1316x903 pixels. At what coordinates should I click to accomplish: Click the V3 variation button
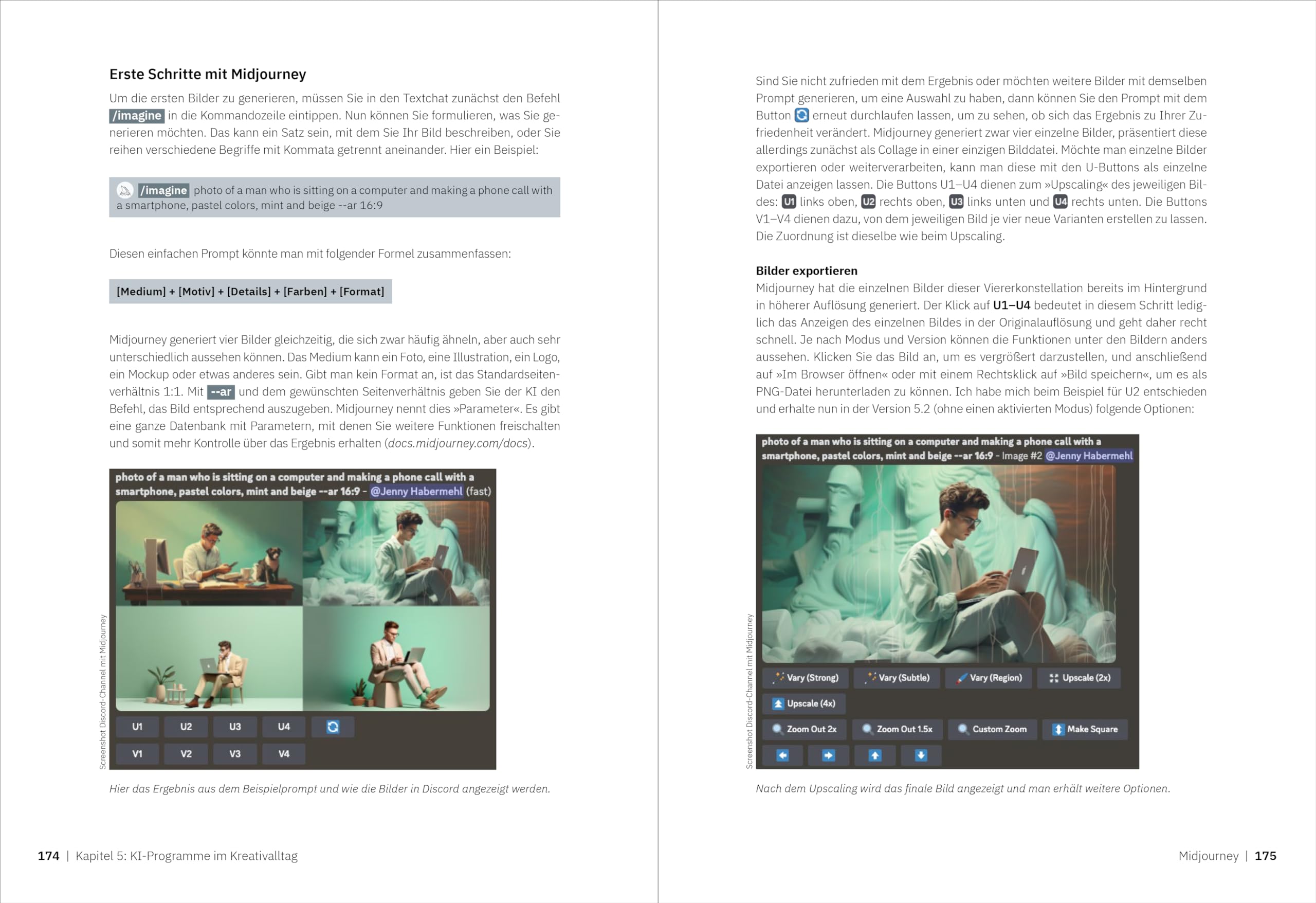pos(235,753)
